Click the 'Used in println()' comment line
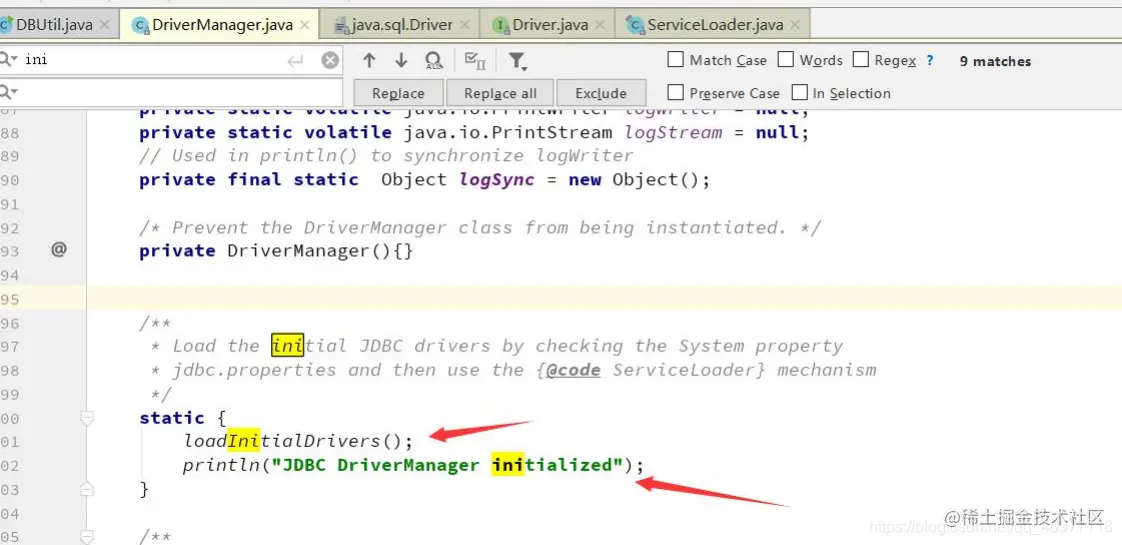 click(386, 156)
